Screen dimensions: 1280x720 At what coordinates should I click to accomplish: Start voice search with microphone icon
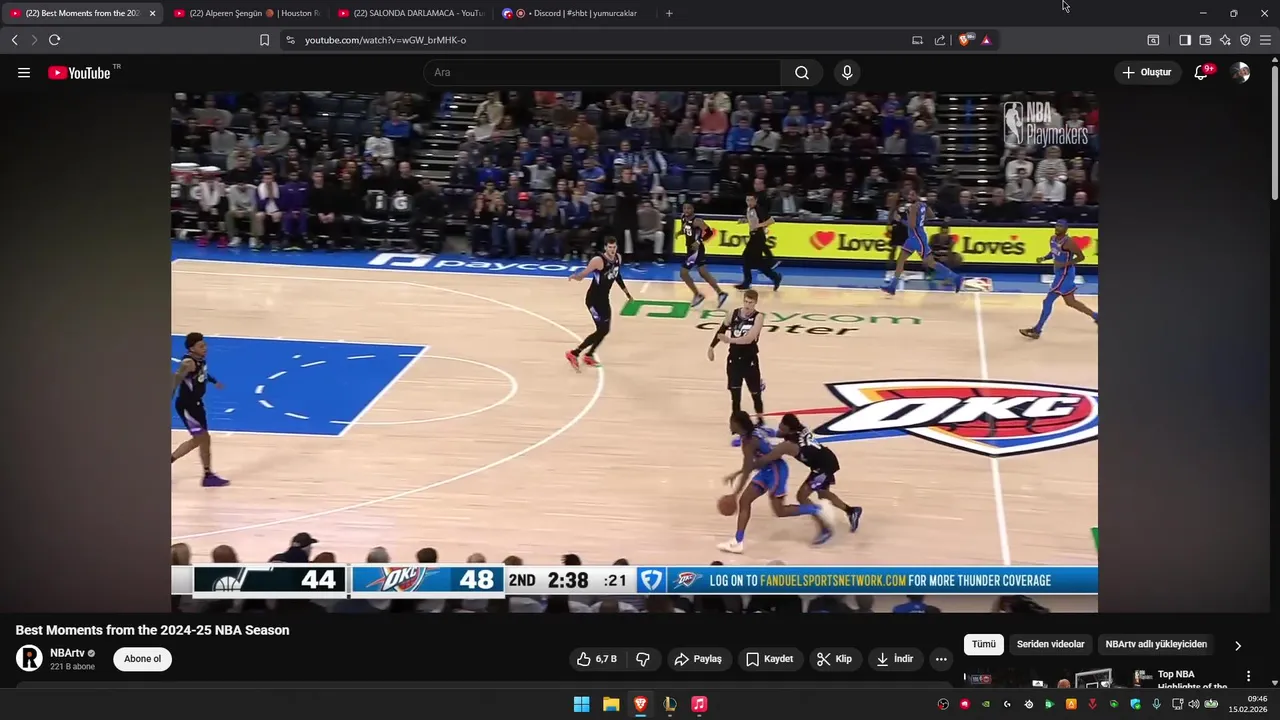pyautogui.click(x=847, y=73)
